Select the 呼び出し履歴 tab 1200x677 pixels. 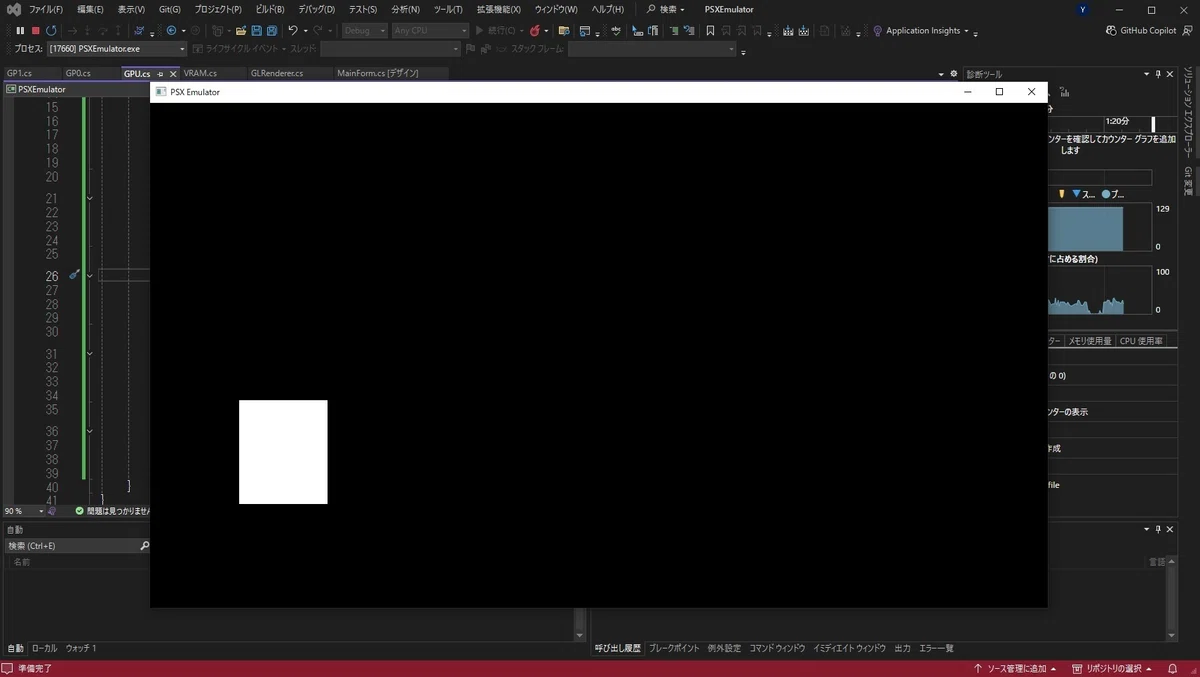tap(617, 648)
